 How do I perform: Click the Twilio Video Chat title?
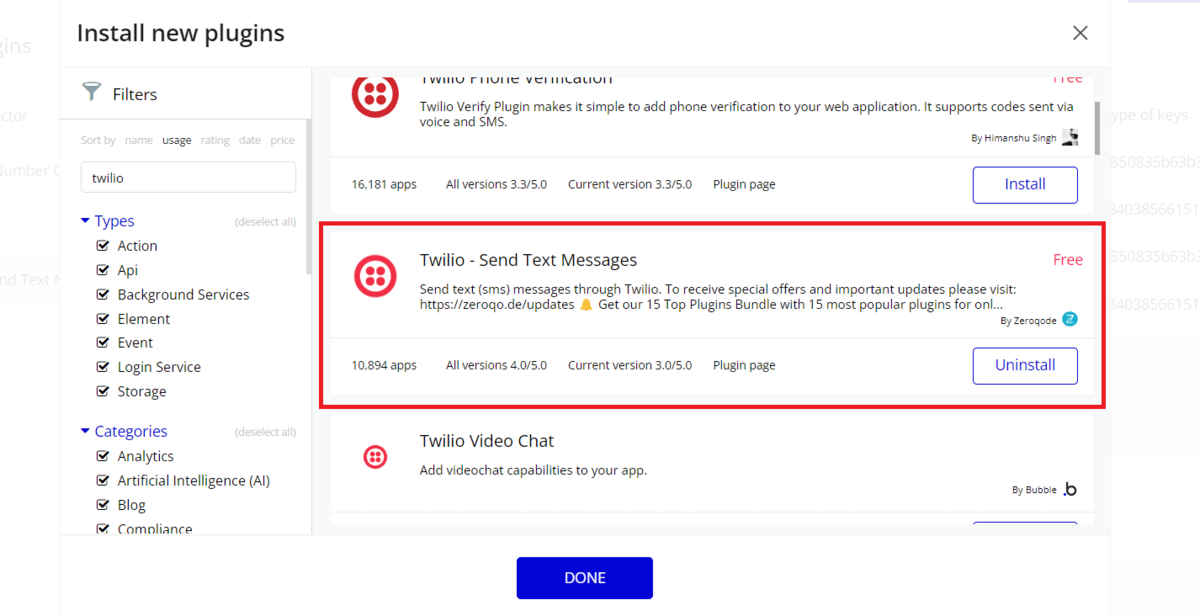(x=487, y=441)
